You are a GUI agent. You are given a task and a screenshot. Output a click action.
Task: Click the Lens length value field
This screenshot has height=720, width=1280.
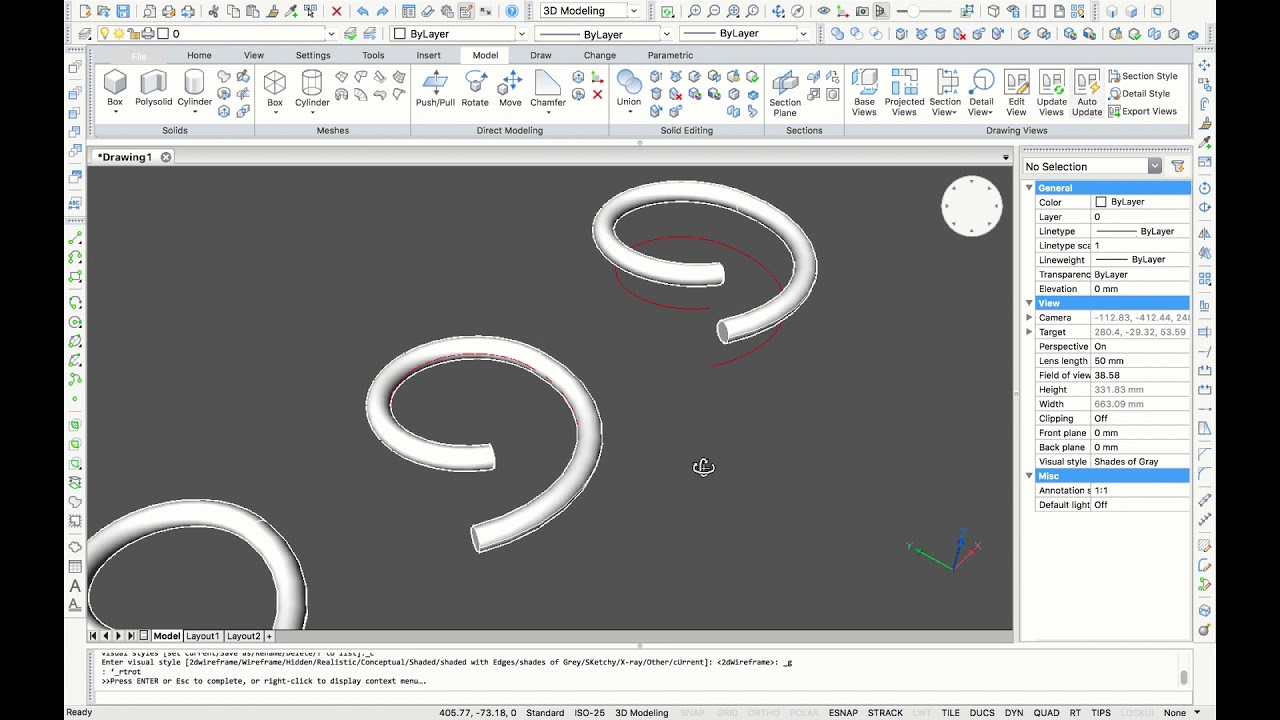1140,361
